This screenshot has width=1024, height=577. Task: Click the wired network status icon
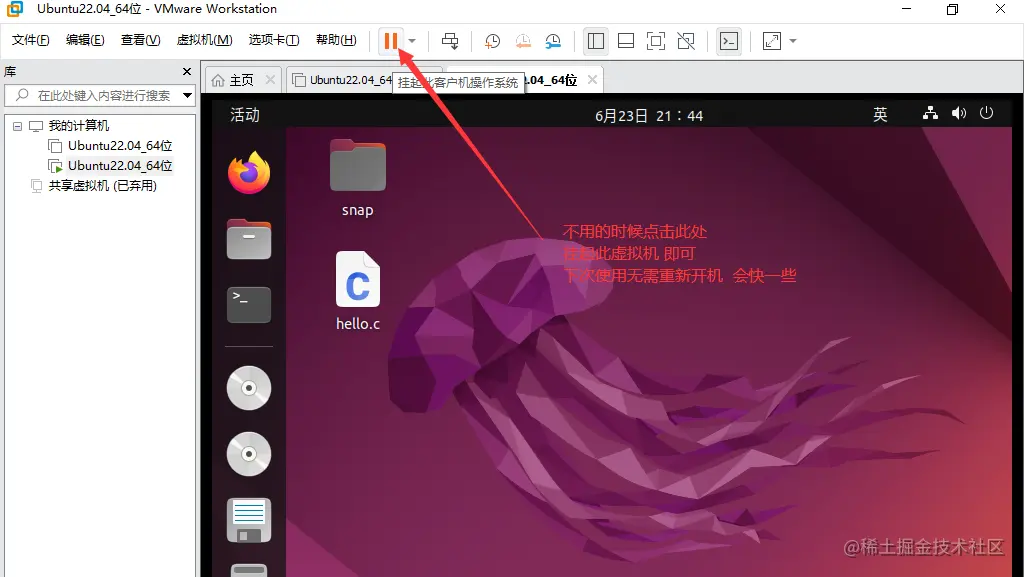click(930, 114)
